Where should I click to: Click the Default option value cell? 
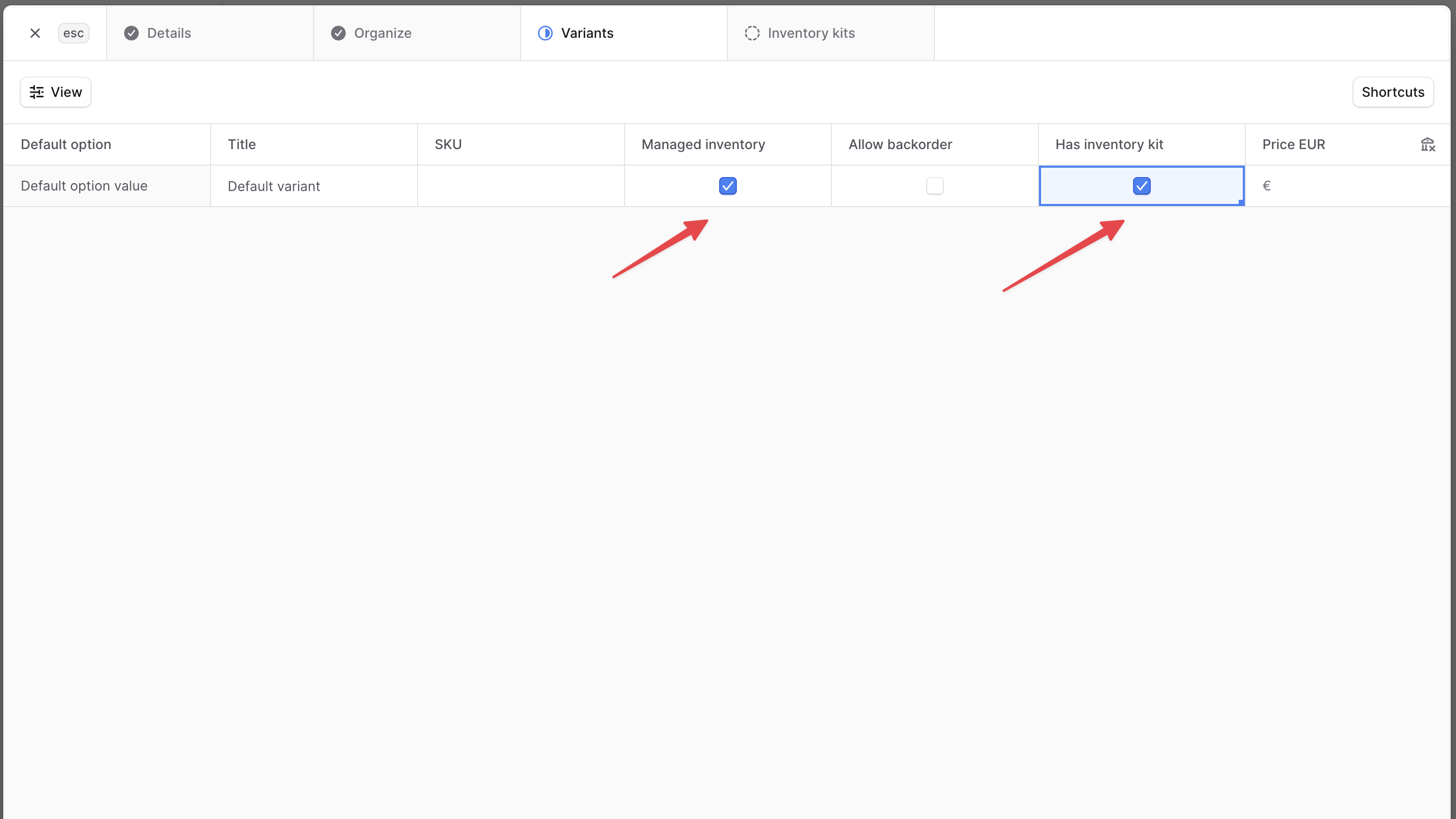pyautogui.click(x=106, y=186)
